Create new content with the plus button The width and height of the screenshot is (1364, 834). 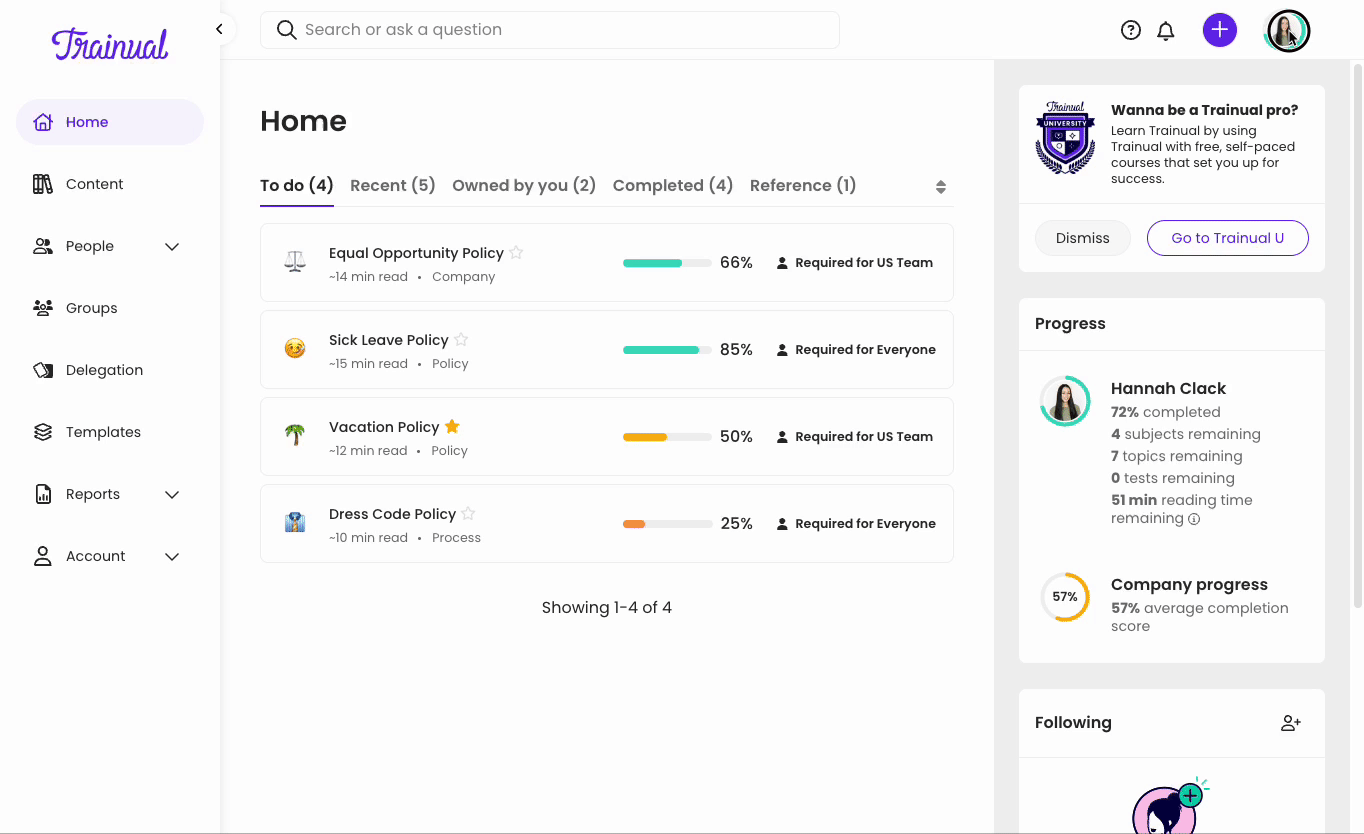coord(1219,29)
